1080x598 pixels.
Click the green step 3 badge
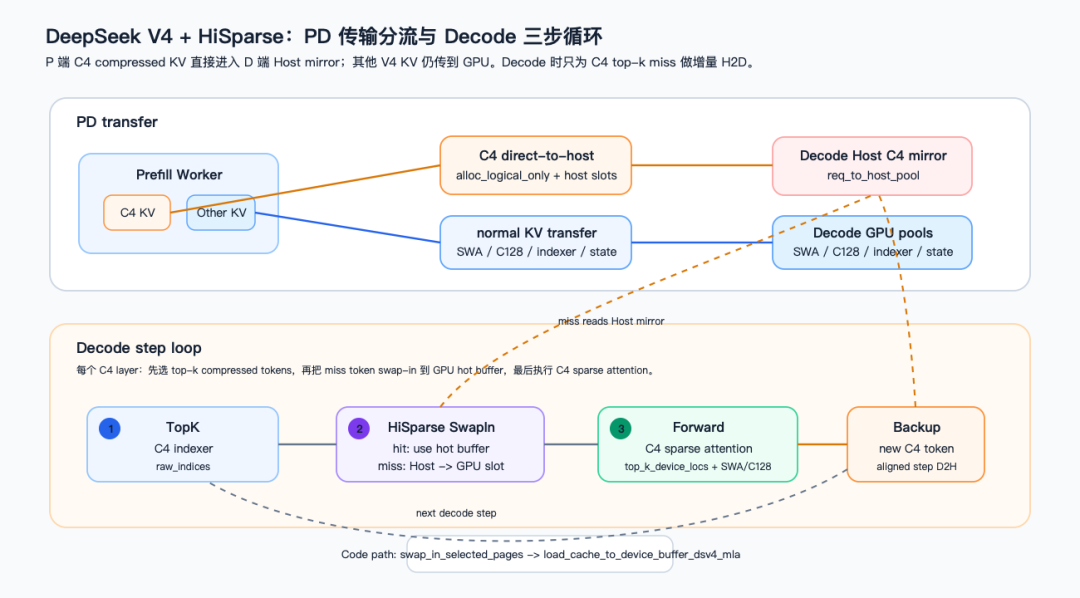(621, 429)
